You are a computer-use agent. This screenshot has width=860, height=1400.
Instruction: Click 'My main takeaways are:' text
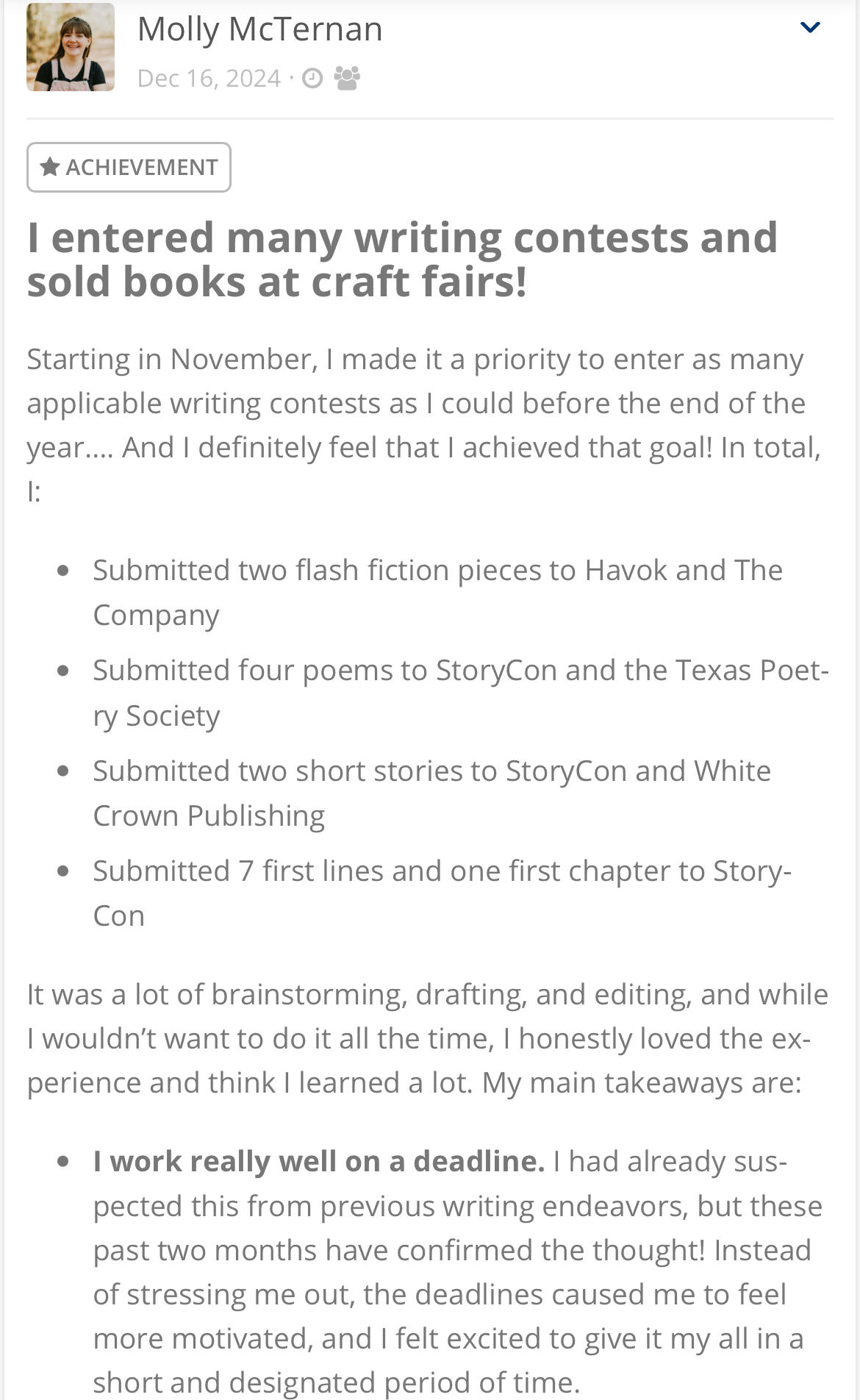click(642, 1083)
